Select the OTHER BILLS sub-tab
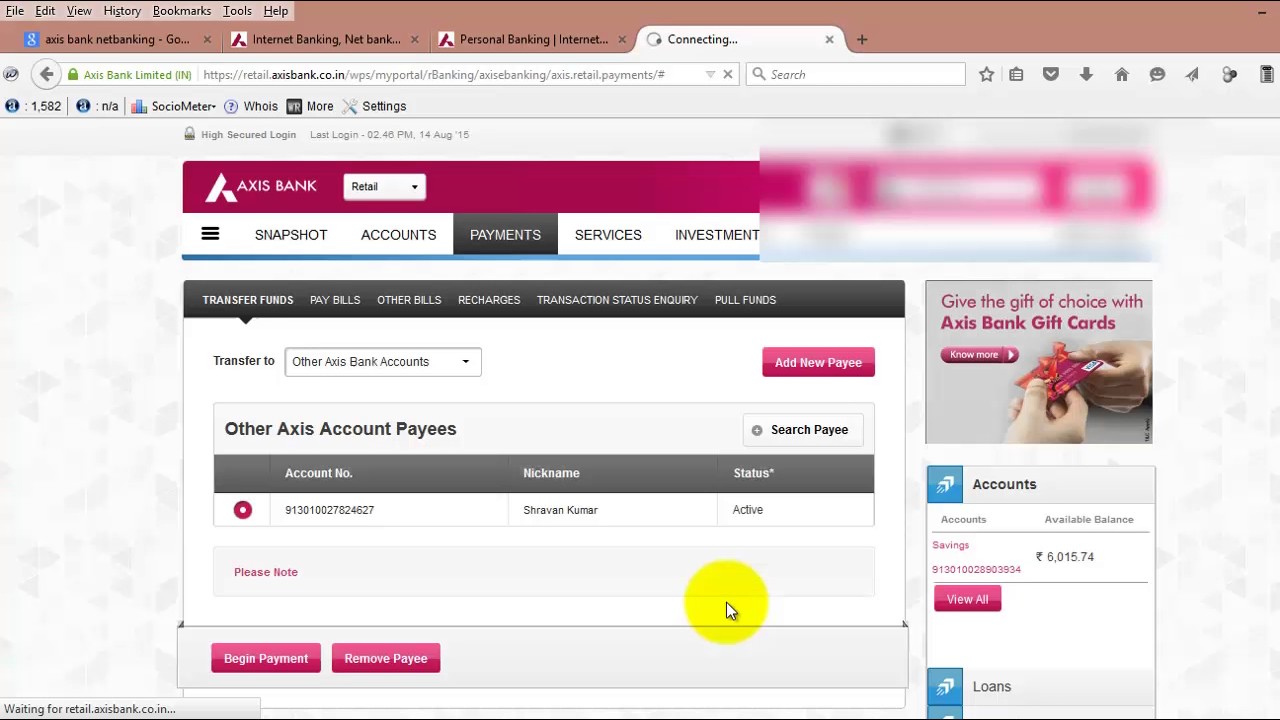Screen dimensions: 1280x720 tap(409, 300)
